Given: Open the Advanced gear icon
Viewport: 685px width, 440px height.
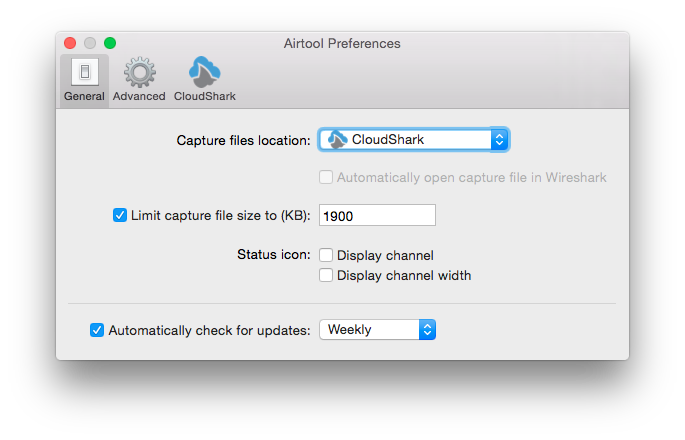Looking at the screenshot, I should coord(139,72).
